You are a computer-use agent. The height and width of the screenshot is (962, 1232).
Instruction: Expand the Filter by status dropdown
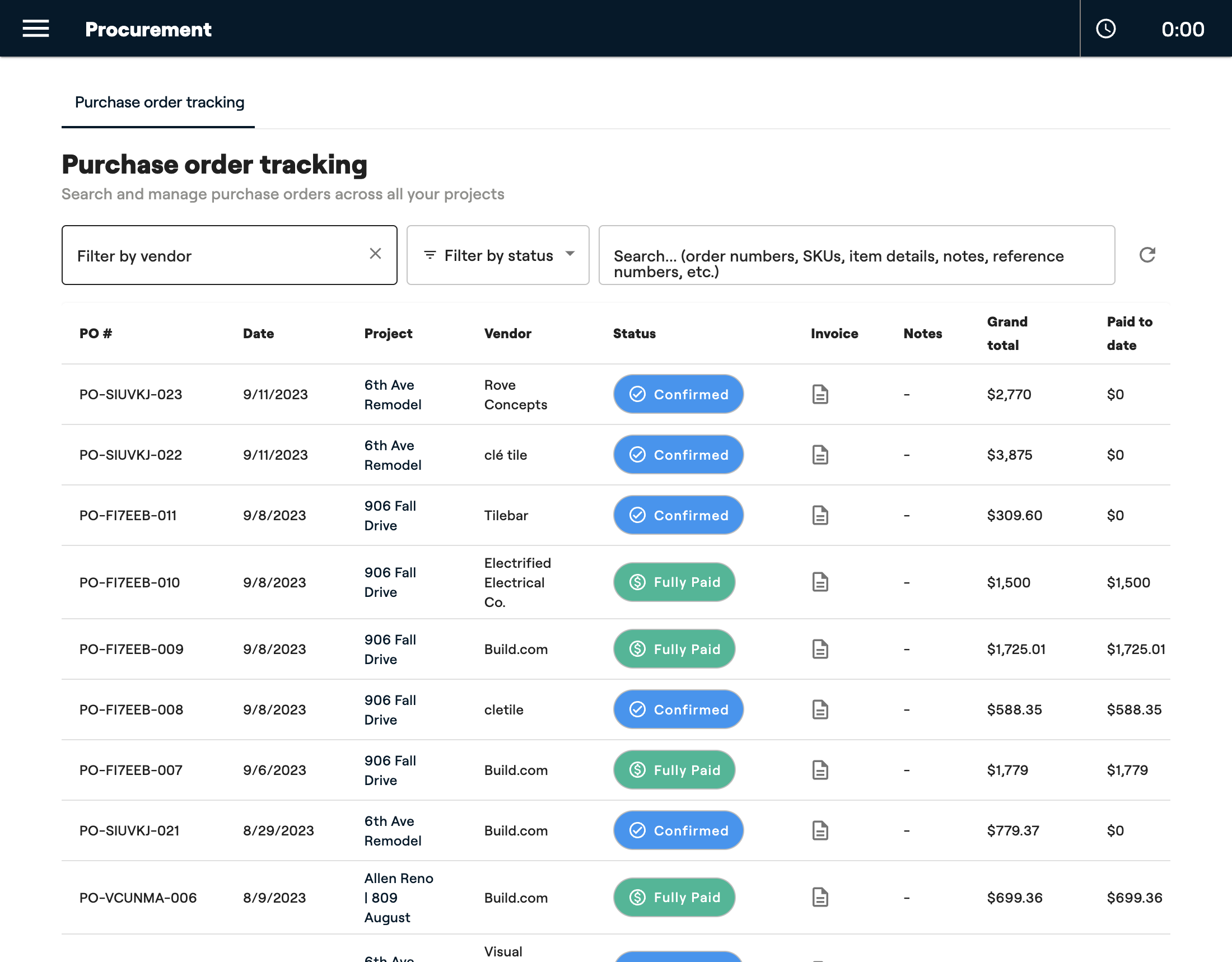497,255
